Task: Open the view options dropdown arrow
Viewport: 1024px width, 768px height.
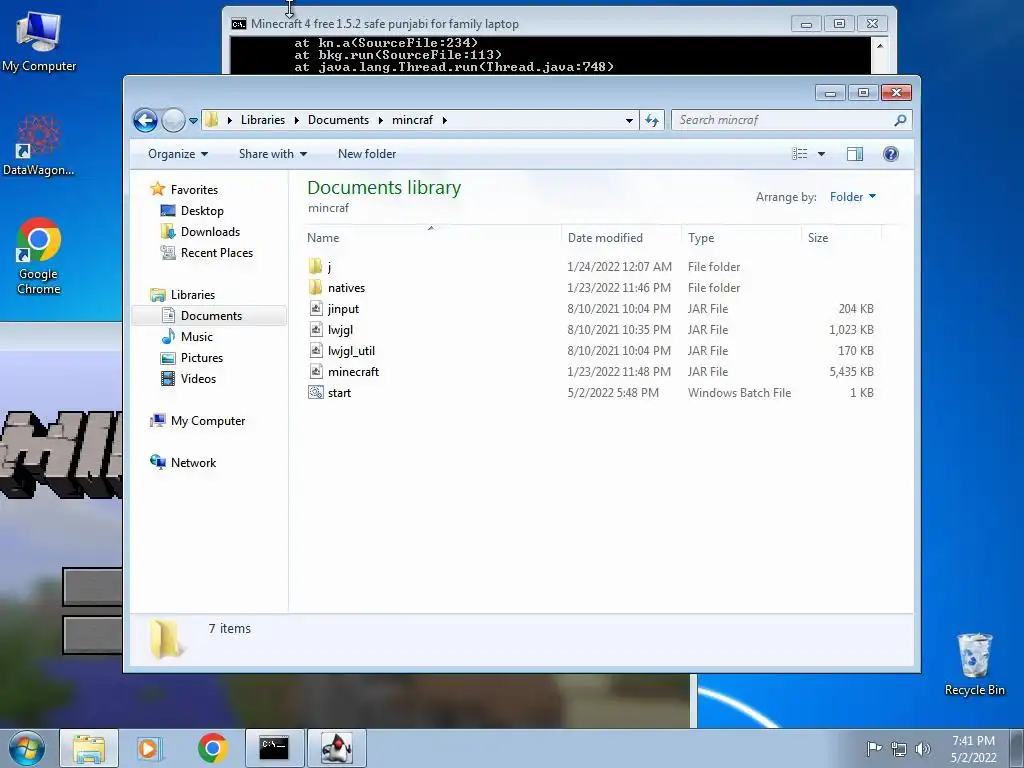Action: [822, 154]
